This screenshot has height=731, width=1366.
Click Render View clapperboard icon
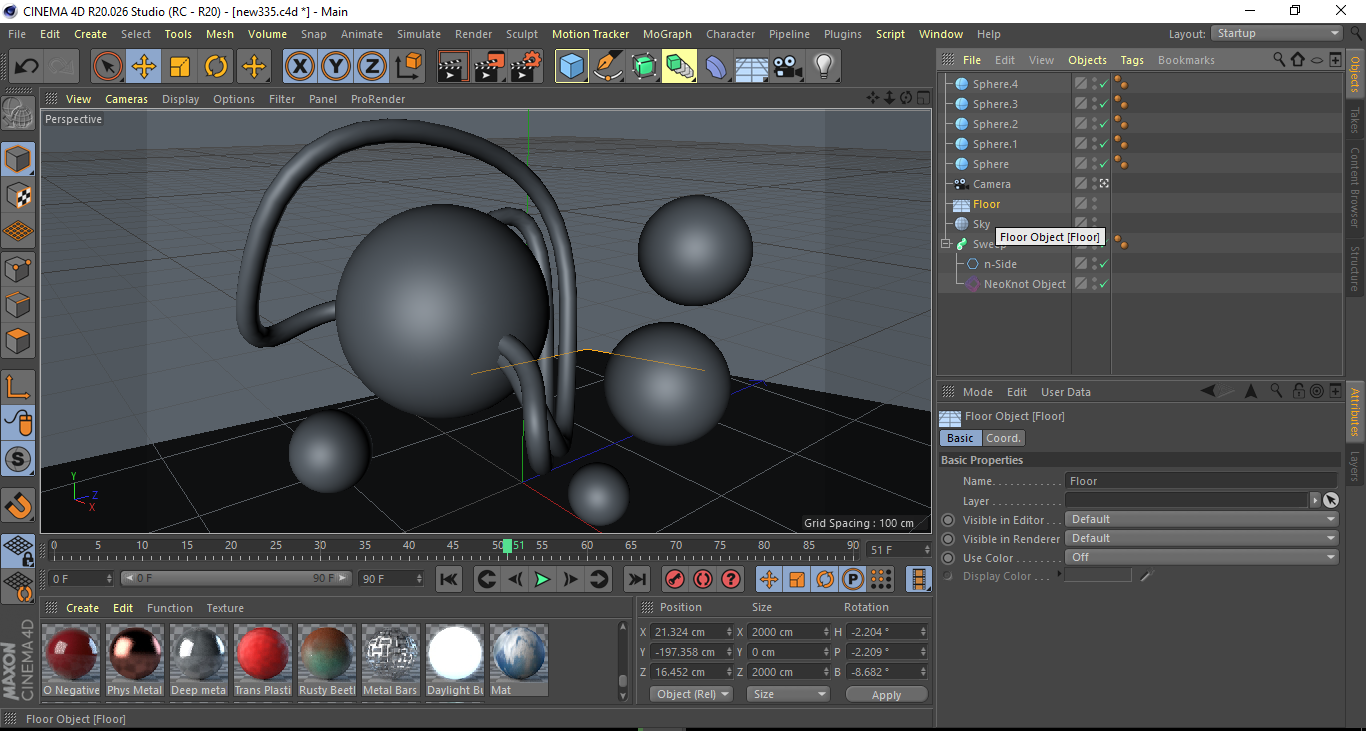(x=453, y=67)
